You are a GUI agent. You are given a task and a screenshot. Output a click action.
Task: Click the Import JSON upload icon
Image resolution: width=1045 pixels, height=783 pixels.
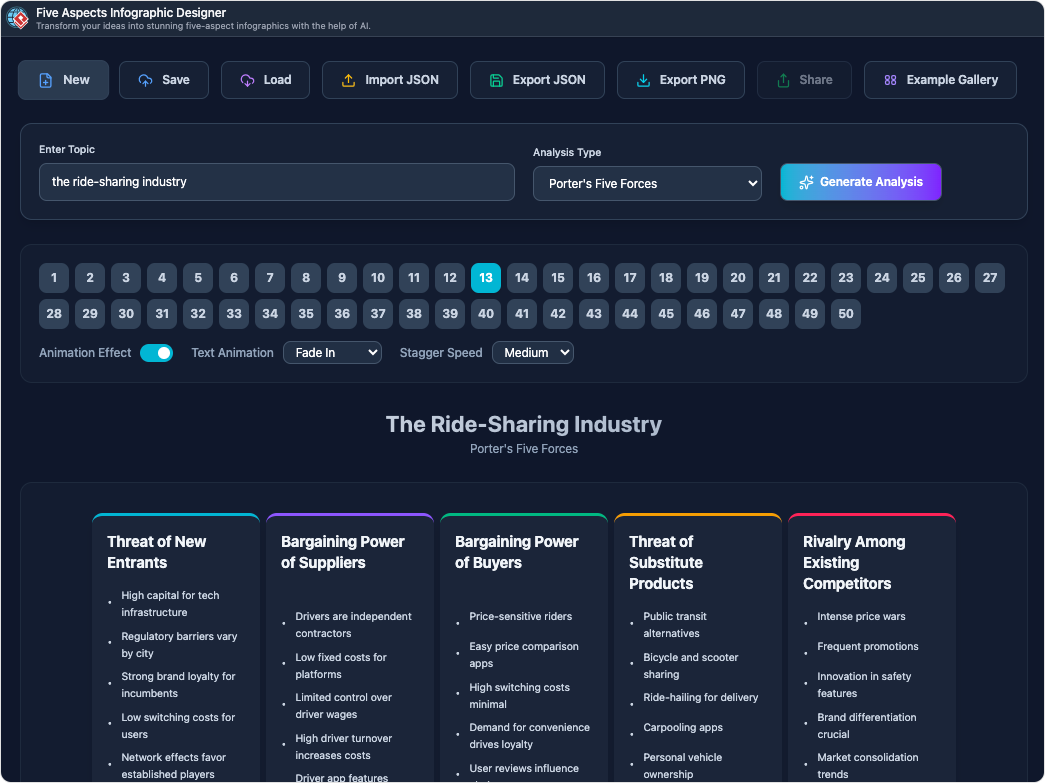[x=349, y=80]
